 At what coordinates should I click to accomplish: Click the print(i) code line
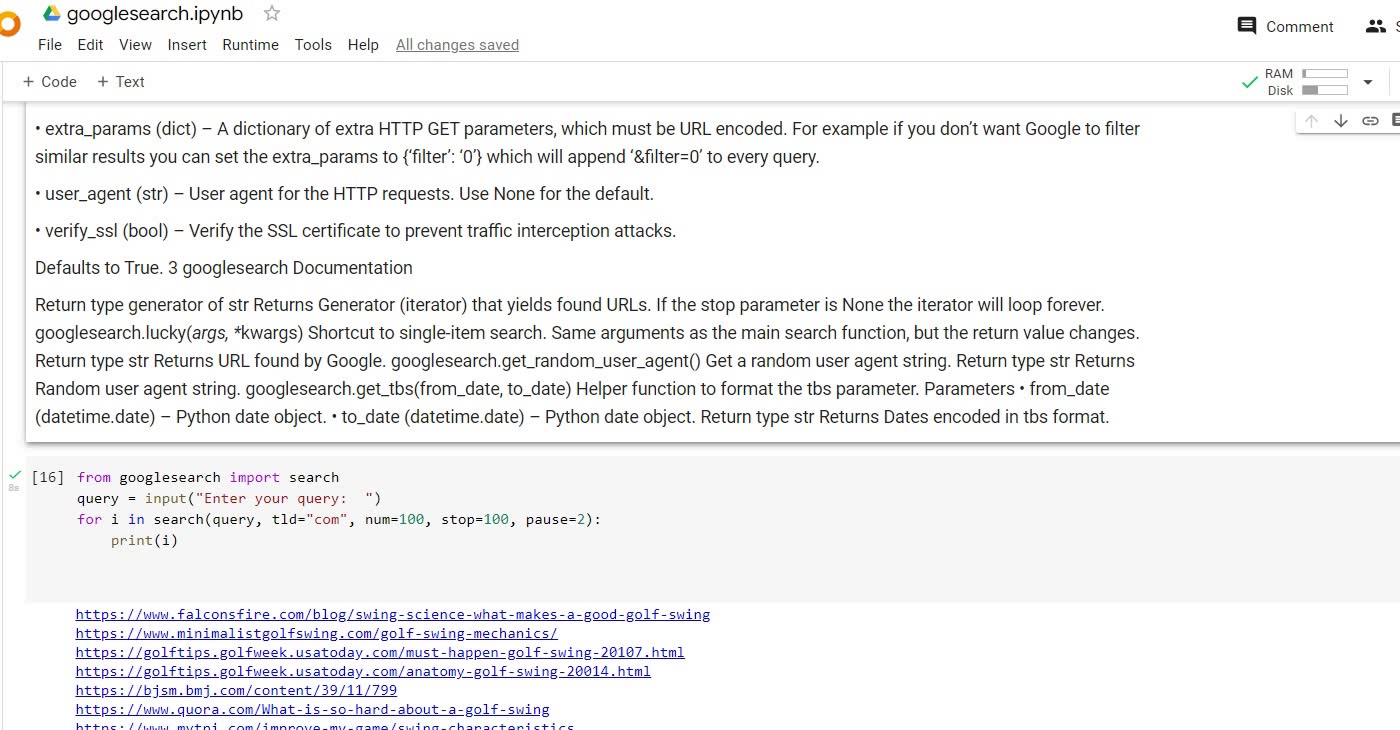tap(144, 541)
